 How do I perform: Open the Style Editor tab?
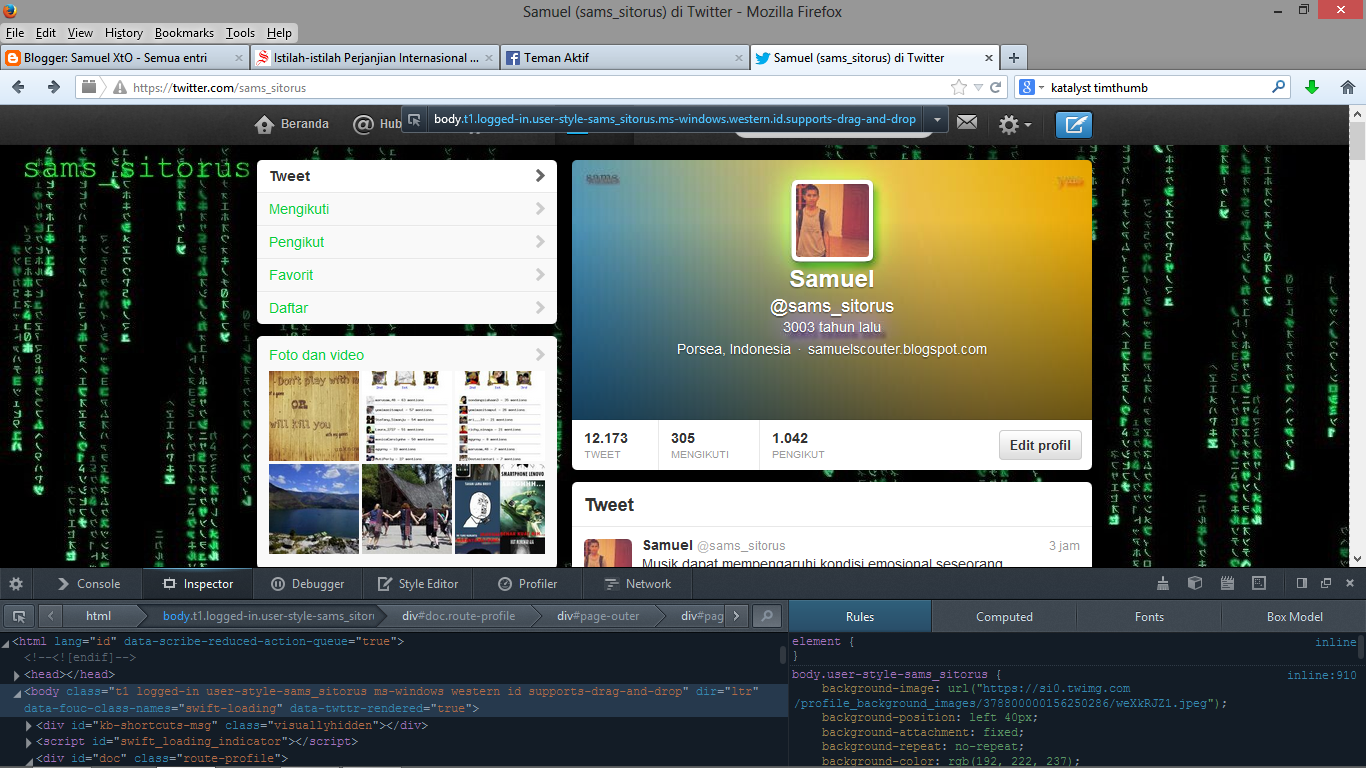[417, 584]
